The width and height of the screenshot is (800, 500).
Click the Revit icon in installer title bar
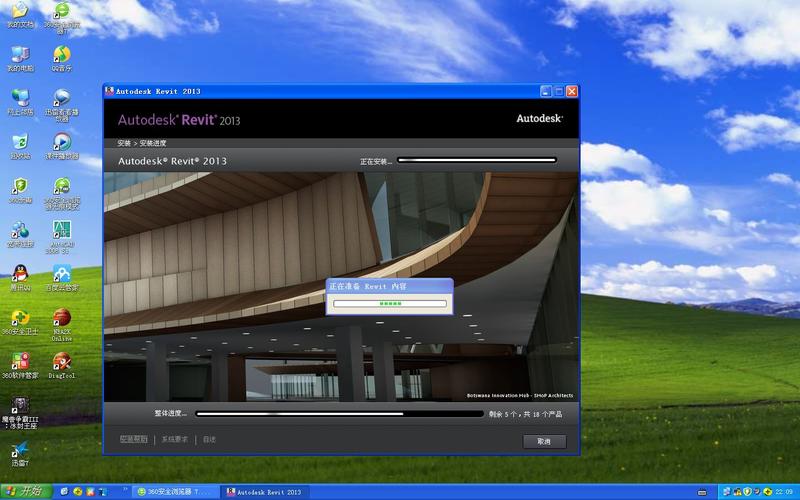pyautogui.click(x=109, y=91)
